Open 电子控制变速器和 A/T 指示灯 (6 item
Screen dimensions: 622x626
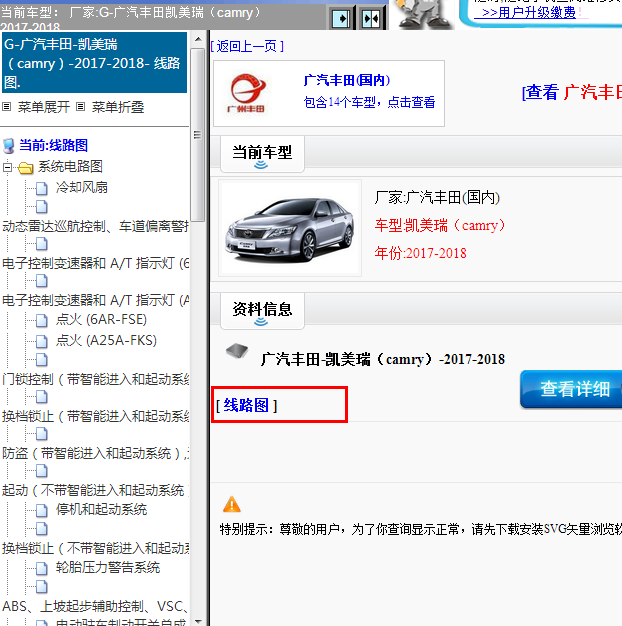(95, 263)
